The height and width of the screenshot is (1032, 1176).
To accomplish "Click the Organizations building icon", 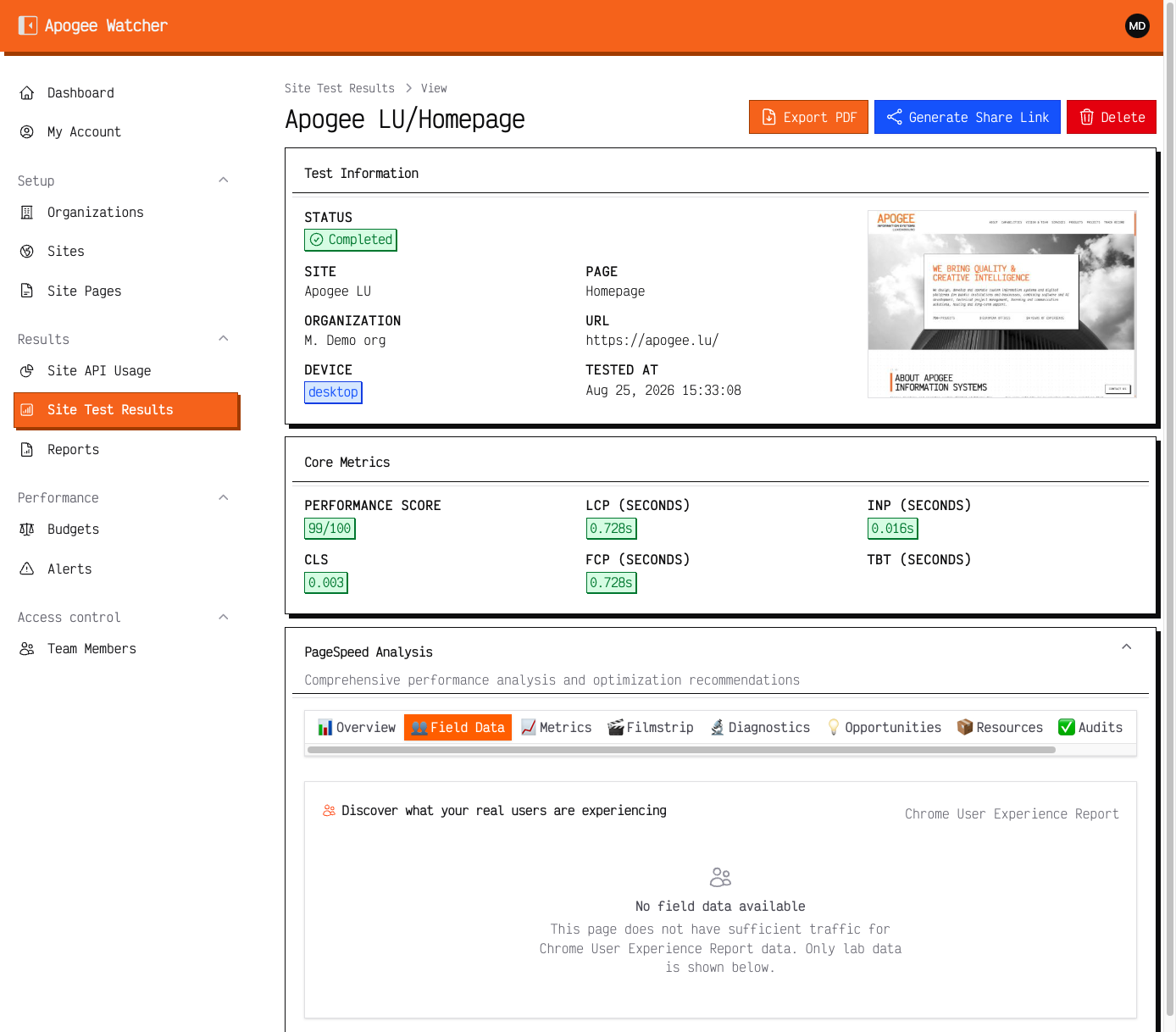I will click(x=27, y=212).
